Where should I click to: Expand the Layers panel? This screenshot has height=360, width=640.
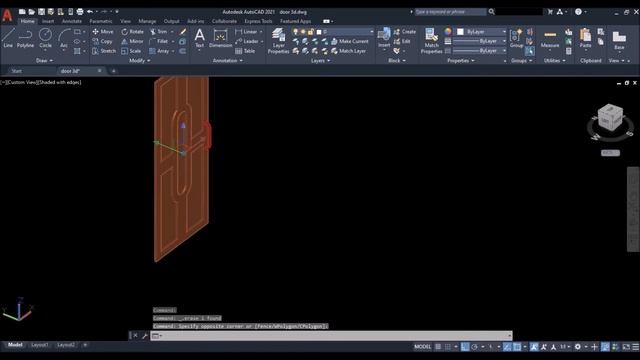pos(320,60)
